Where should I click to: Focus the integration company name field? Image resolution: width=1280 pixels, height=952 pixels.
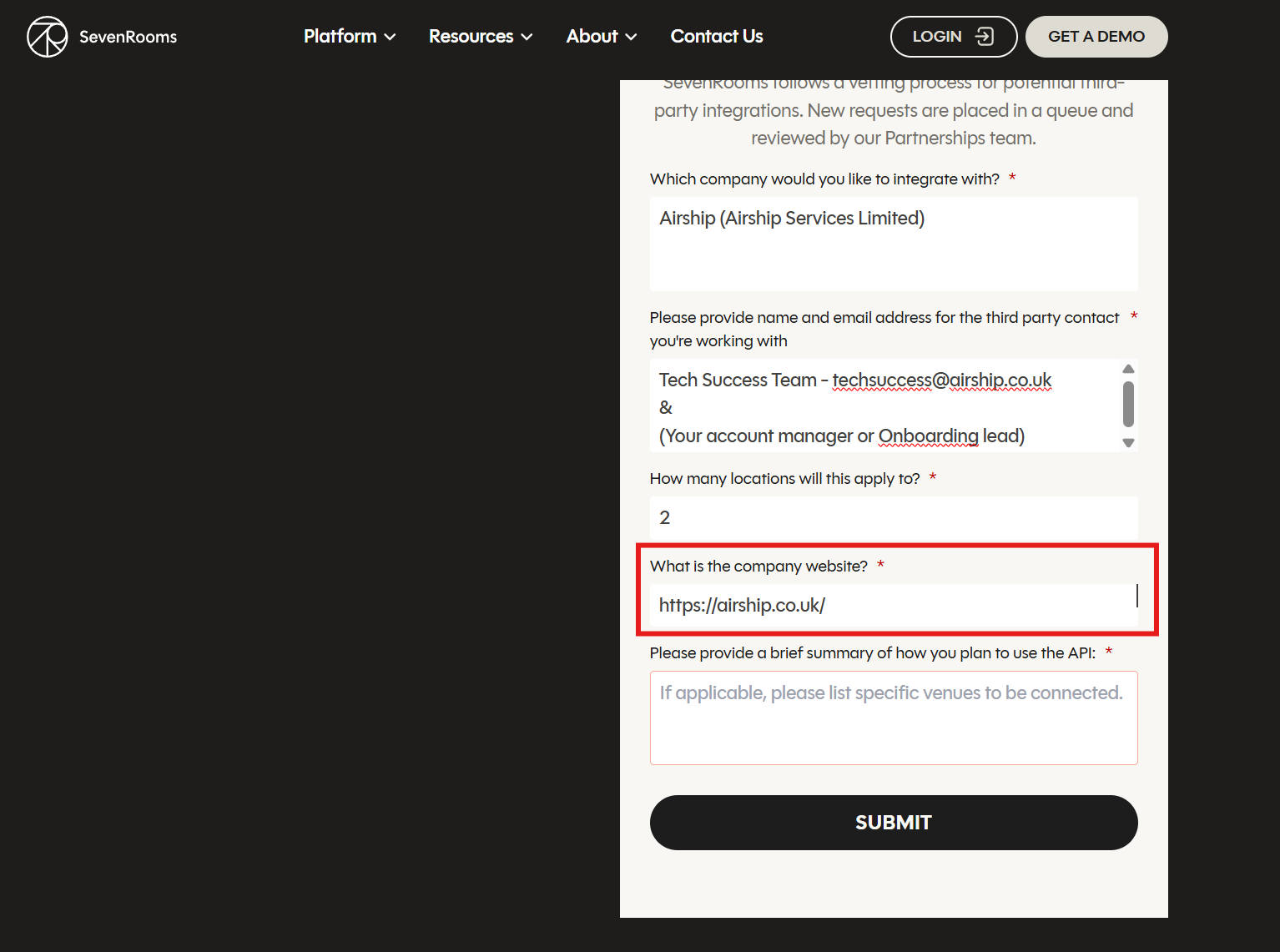pos(893,244)
